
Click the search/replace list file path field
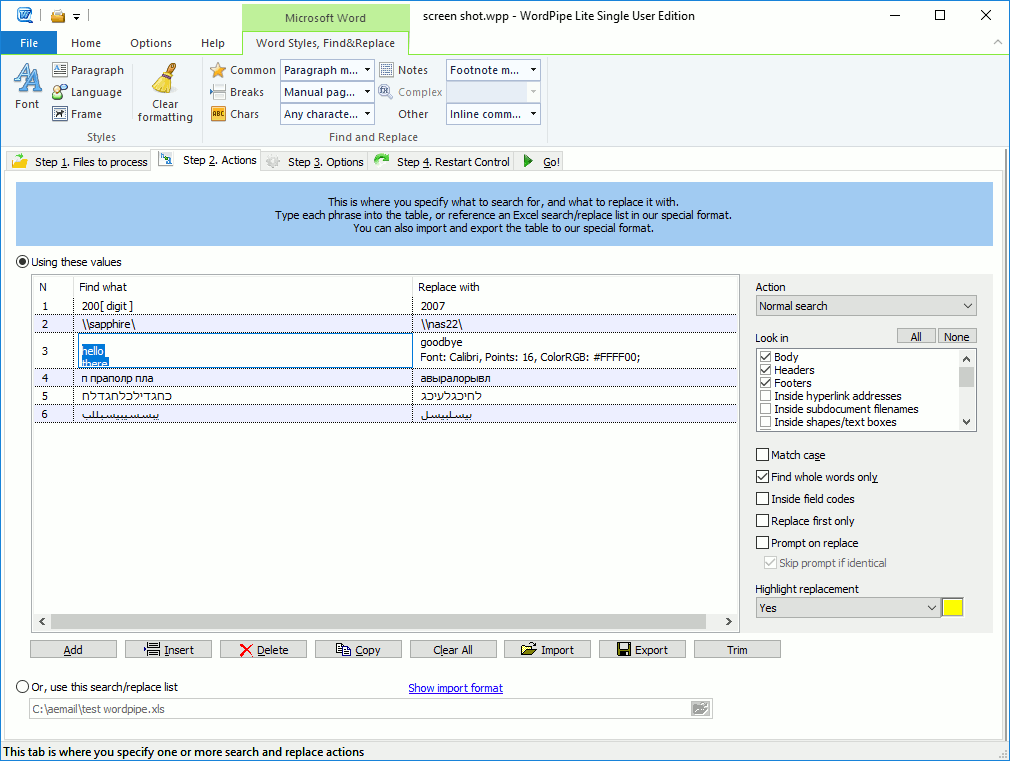[350, 708]
